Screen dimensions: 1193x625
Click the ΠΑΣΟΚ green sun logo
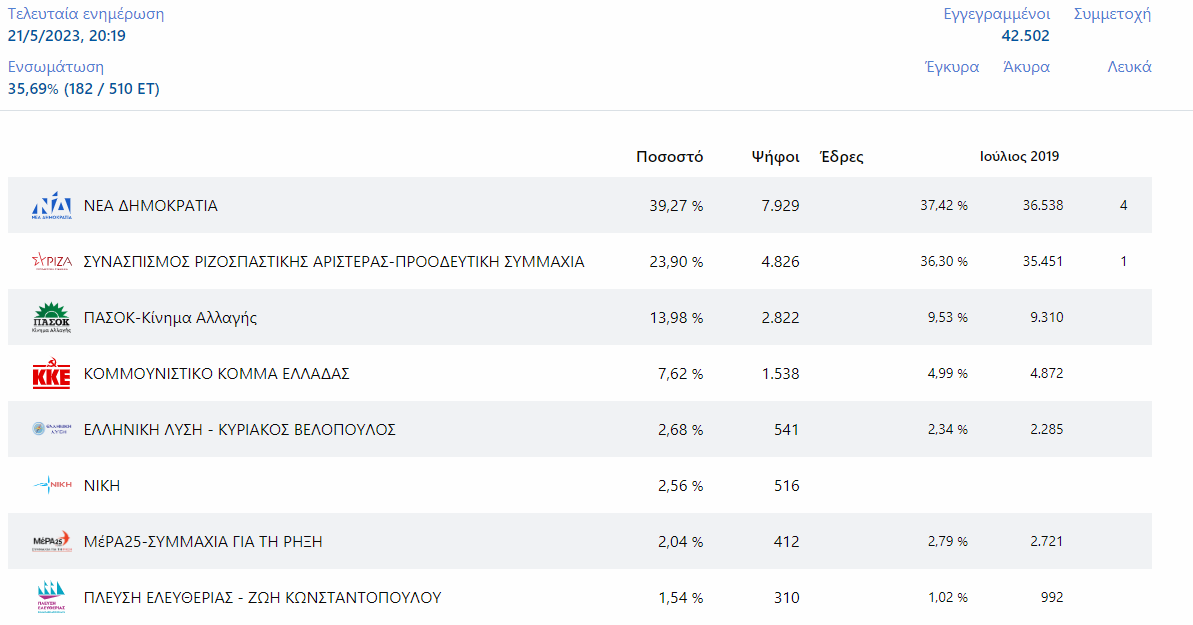52,318
